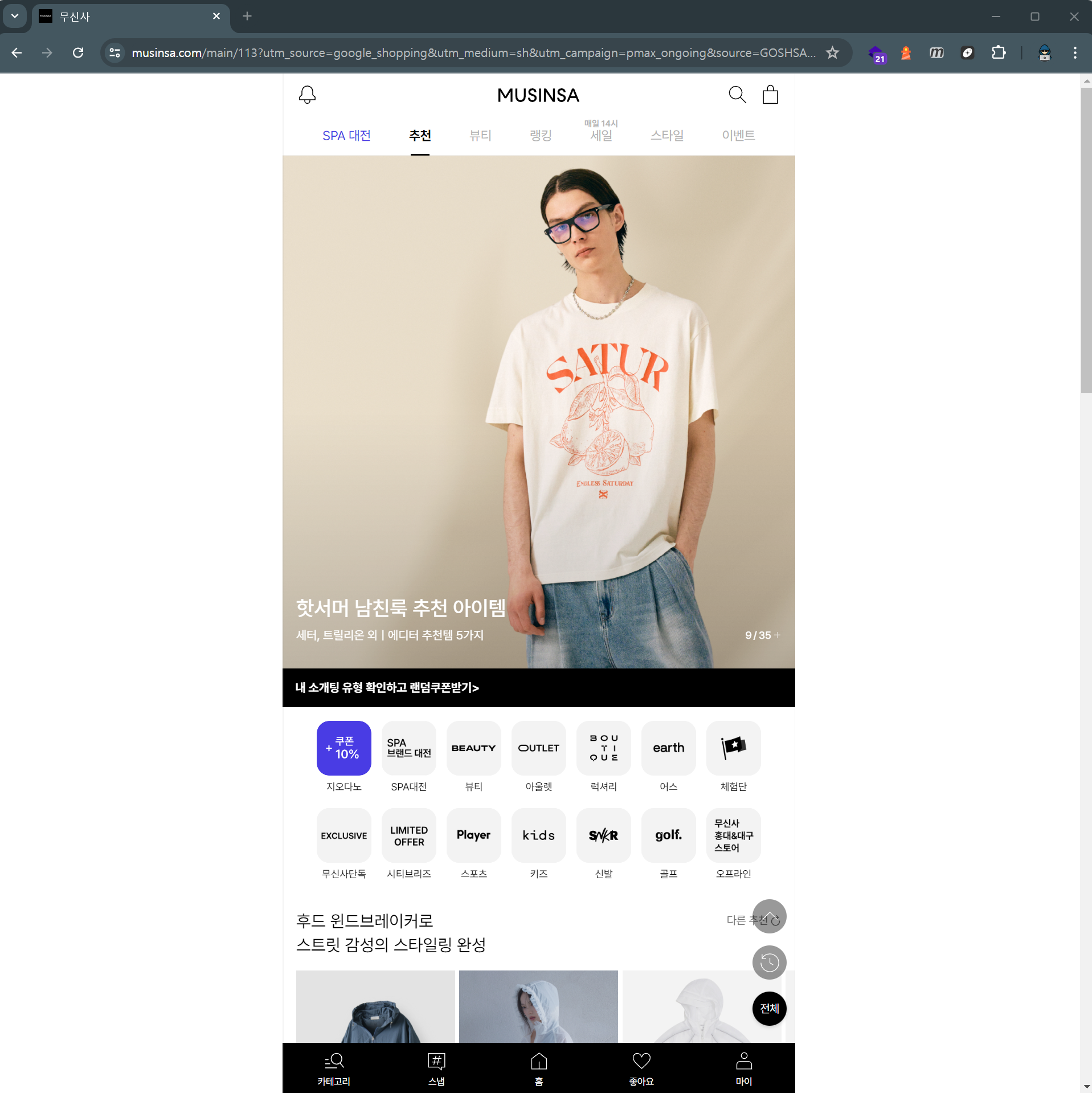Go to 홈 in the bottom navigation
The height and width of the screenshot is (1093, 1092).
pos(539,1069)
